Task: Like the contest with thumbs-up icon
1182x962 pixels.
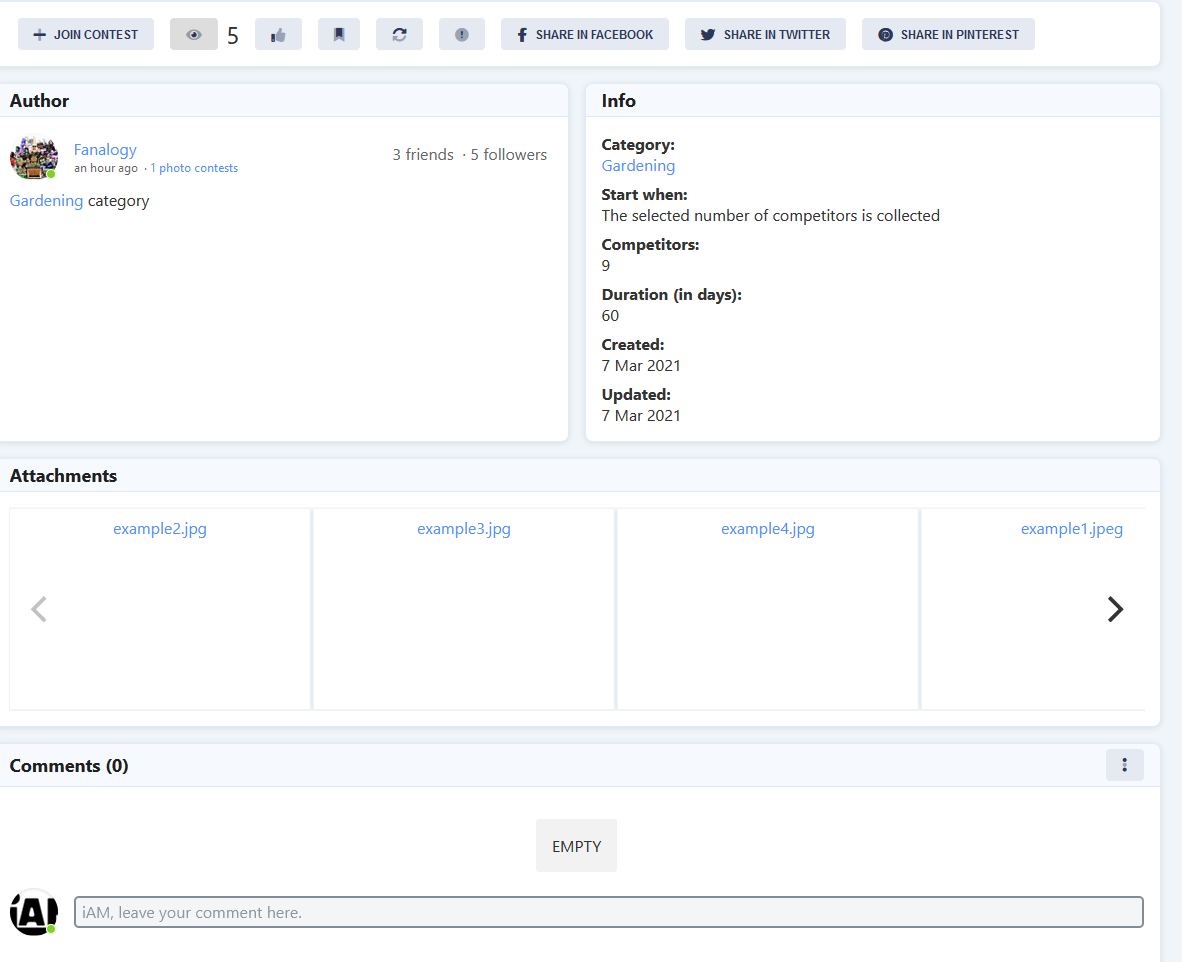Action: coord(278,34)
